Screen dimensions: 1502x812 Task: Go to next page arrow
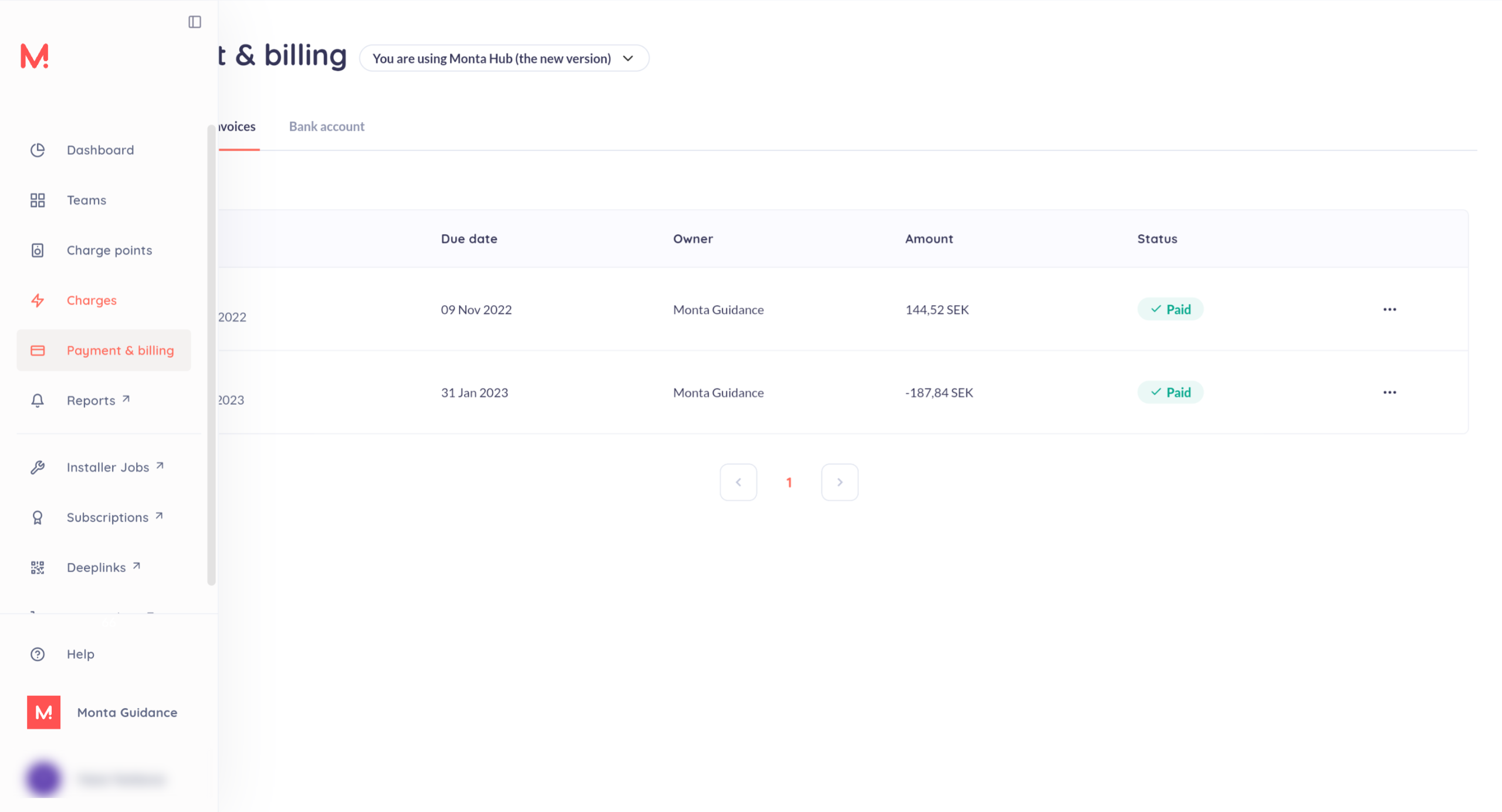(840, 482)
